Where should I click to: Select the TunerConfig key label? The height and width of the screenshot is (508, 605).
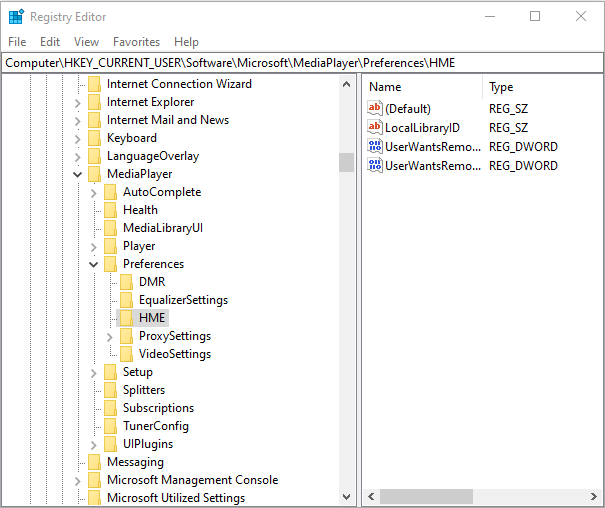(x=156, y=426)
